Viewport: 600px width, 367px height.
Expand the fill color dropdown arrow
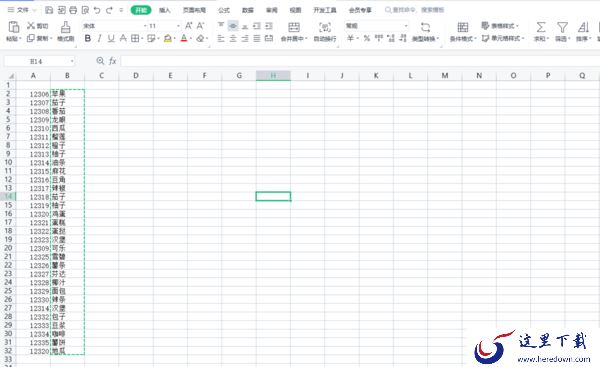tap(175, 38)
